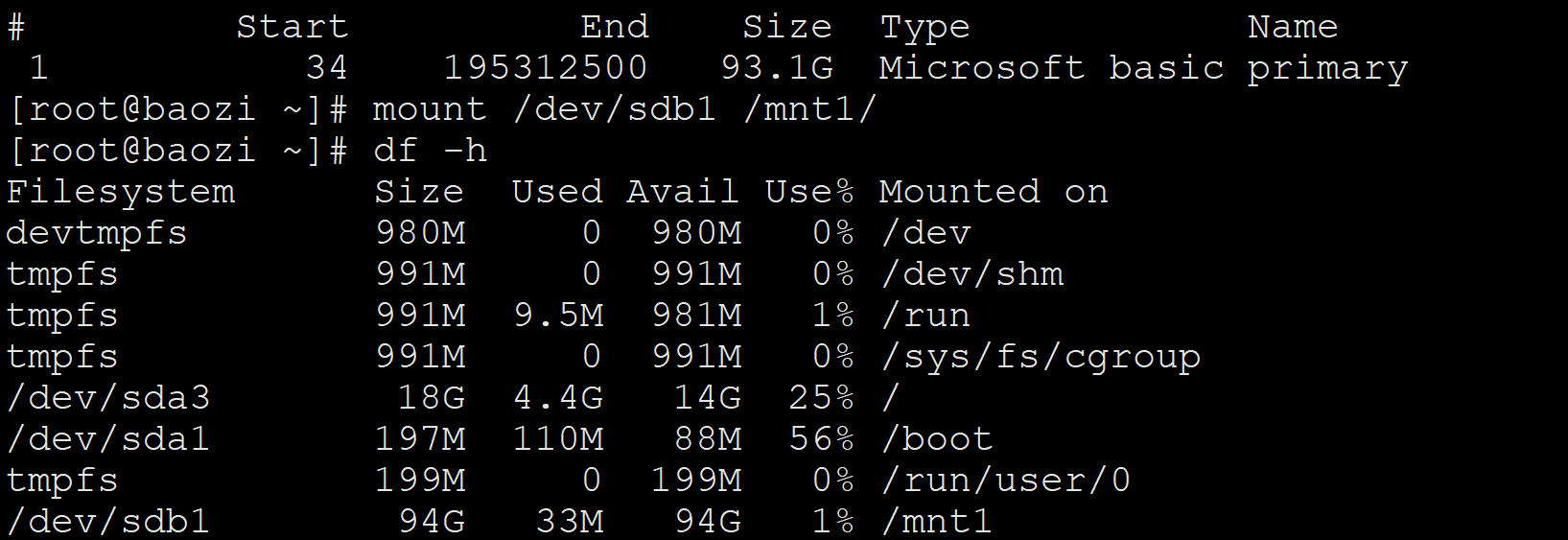Click the 93.1G partition size value

(x=777, y=68)
